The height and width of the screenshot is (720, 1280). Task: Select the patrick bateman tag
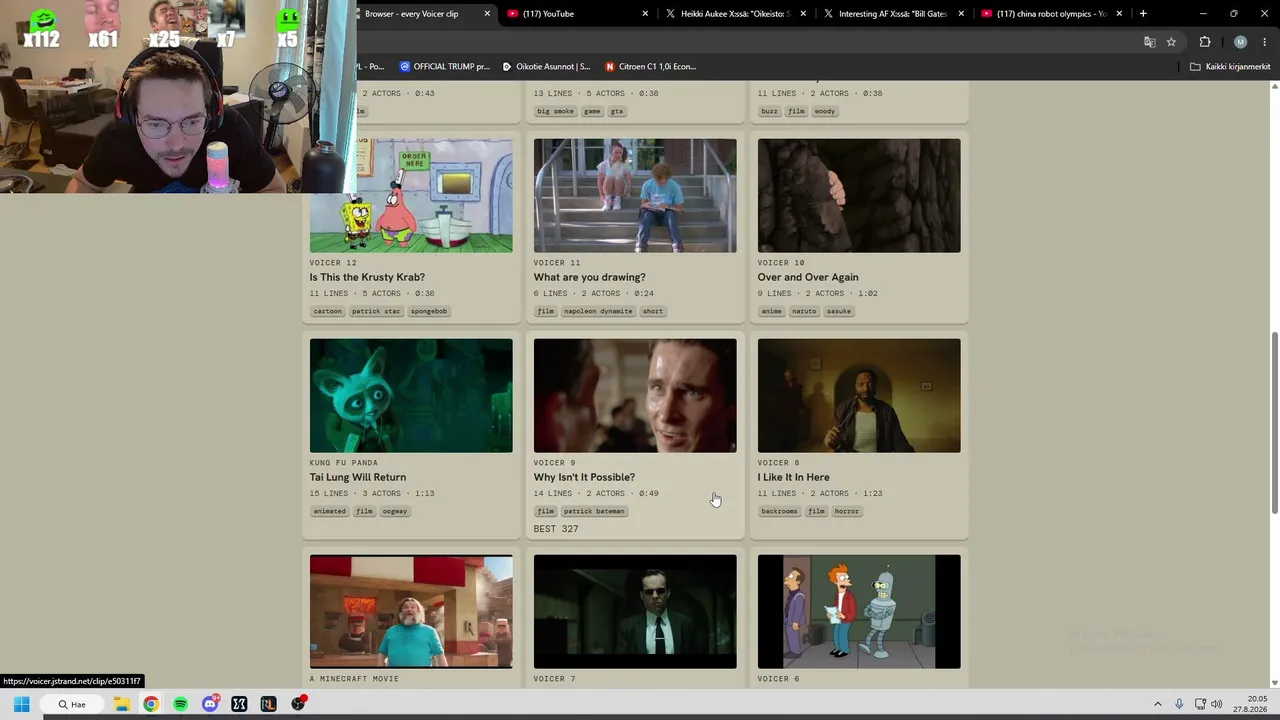pos(594,511)
